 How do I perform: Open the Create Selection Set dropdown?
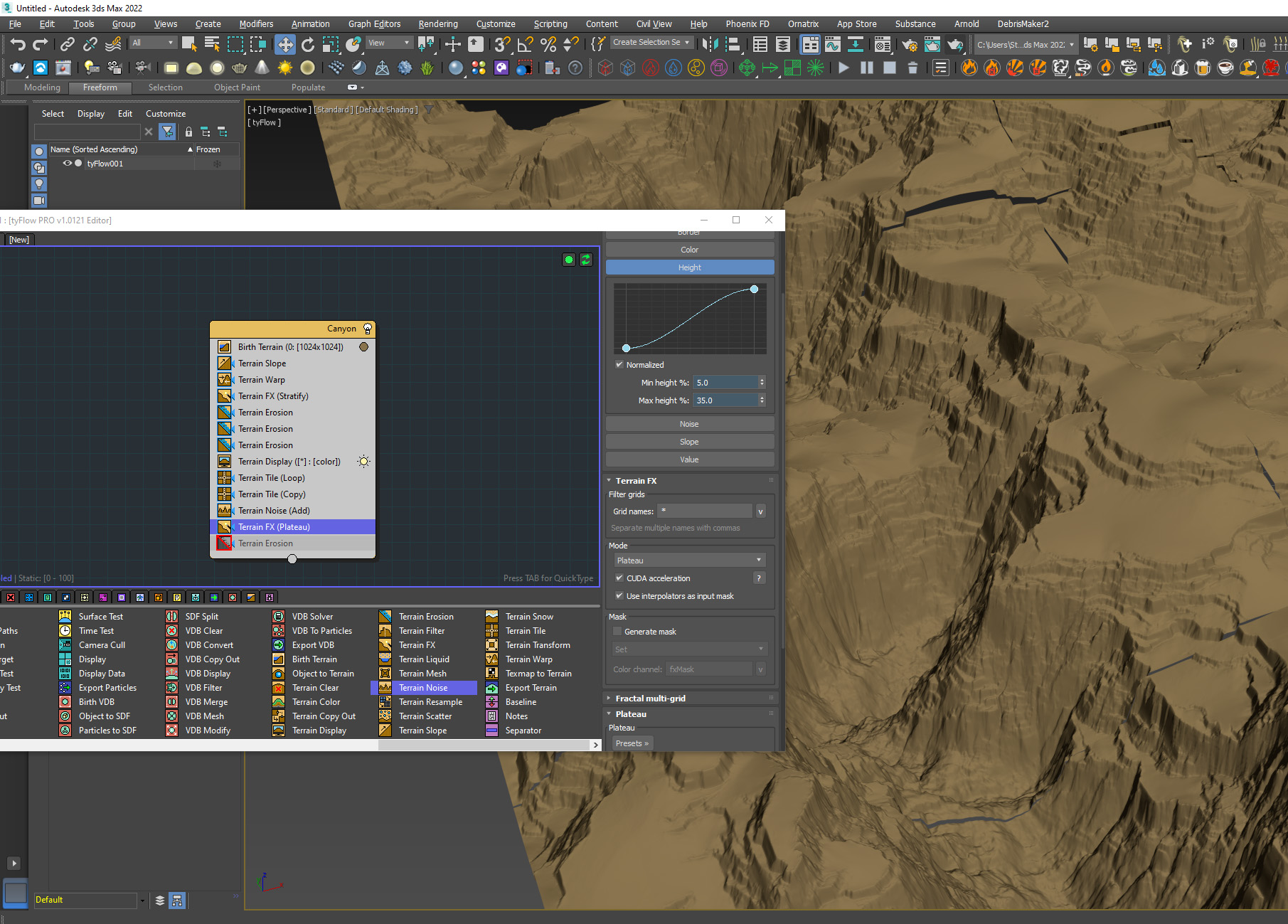[x=651, y=42]
